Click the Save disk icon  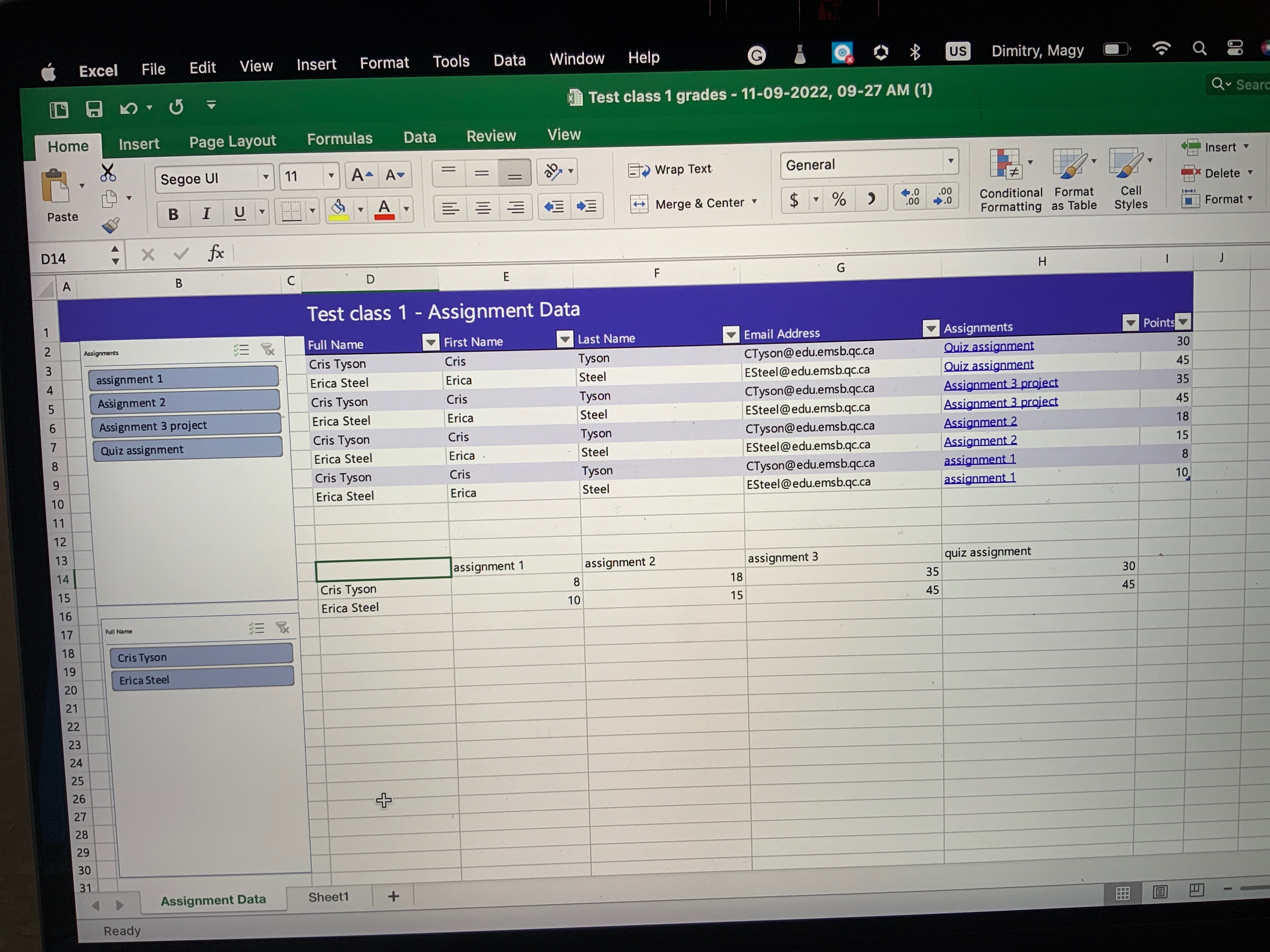pyautogui.click(x=94, y=109)
